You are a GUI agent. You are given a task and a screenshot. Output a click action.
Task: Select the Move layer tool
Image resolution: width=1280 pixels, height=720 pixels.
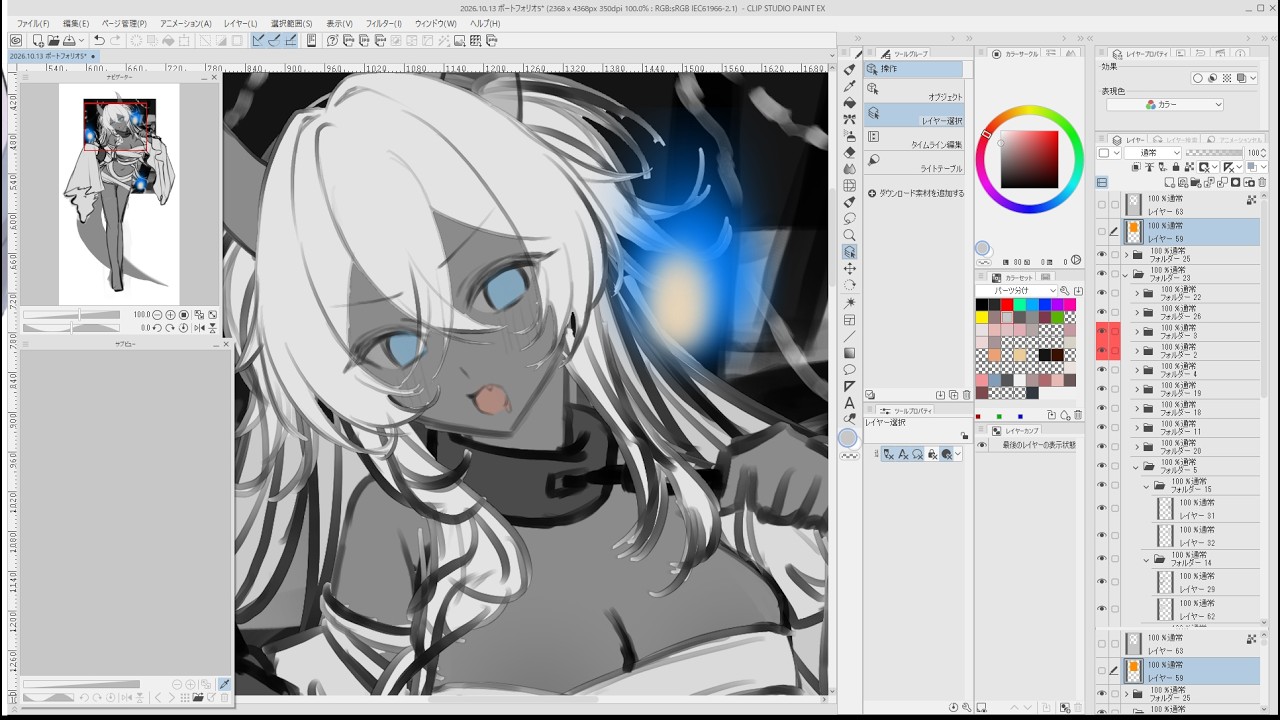(850, 269)
